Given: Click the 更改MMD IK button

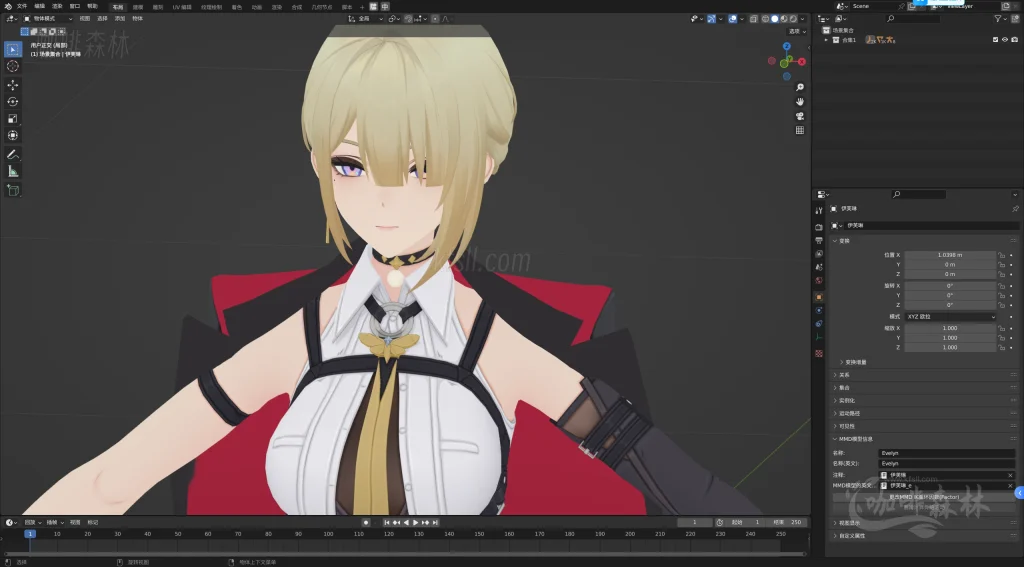Looking at the screenshot, I should click(x=923, y=497).
